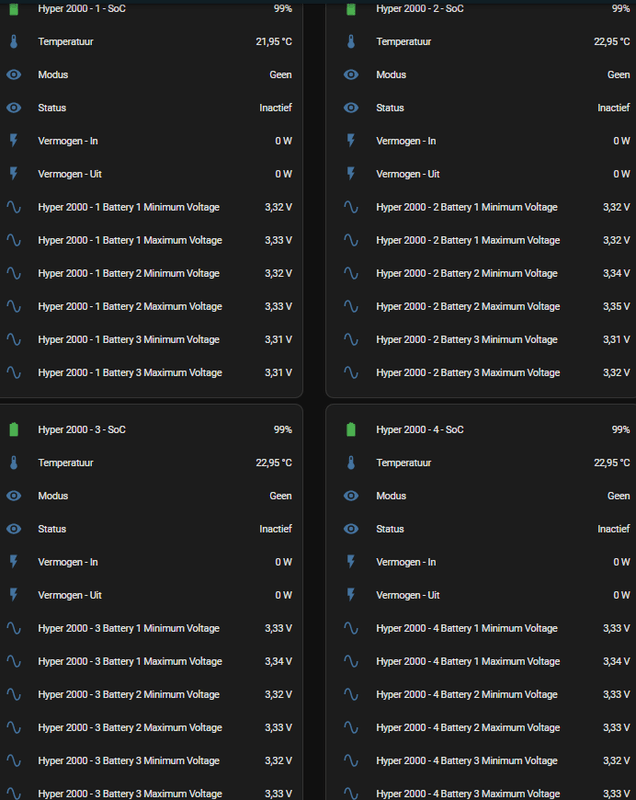Open Hyper 2000 - 4 Battery 1 Minimum Voltage entity
The width and height of the screenshot is (636, 800).
coord(467,628)
